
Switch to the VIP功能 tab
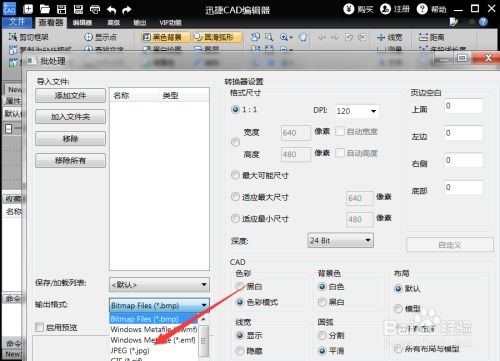[x=170, y=23]
